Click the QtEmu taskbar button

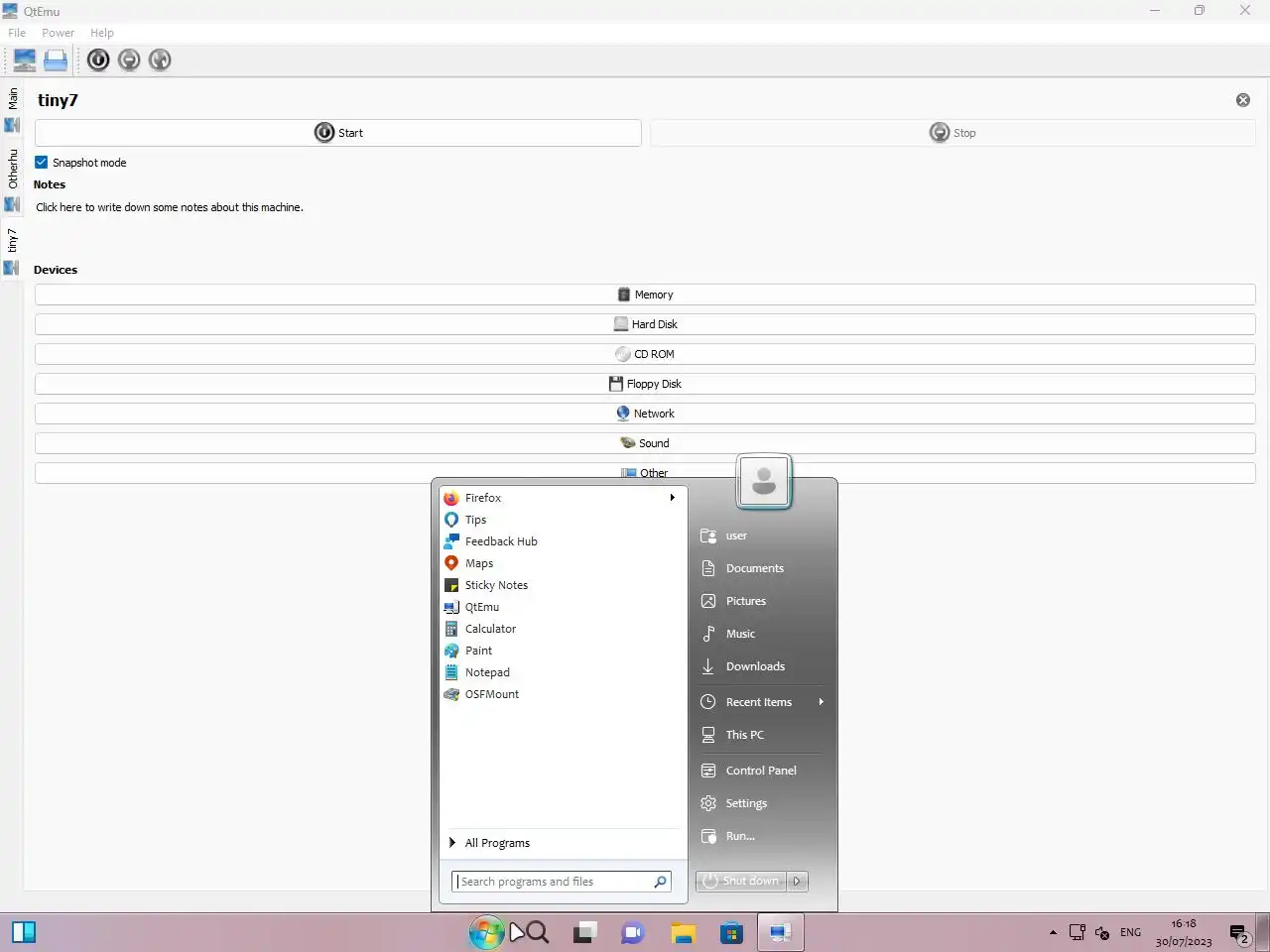(781, 932)
